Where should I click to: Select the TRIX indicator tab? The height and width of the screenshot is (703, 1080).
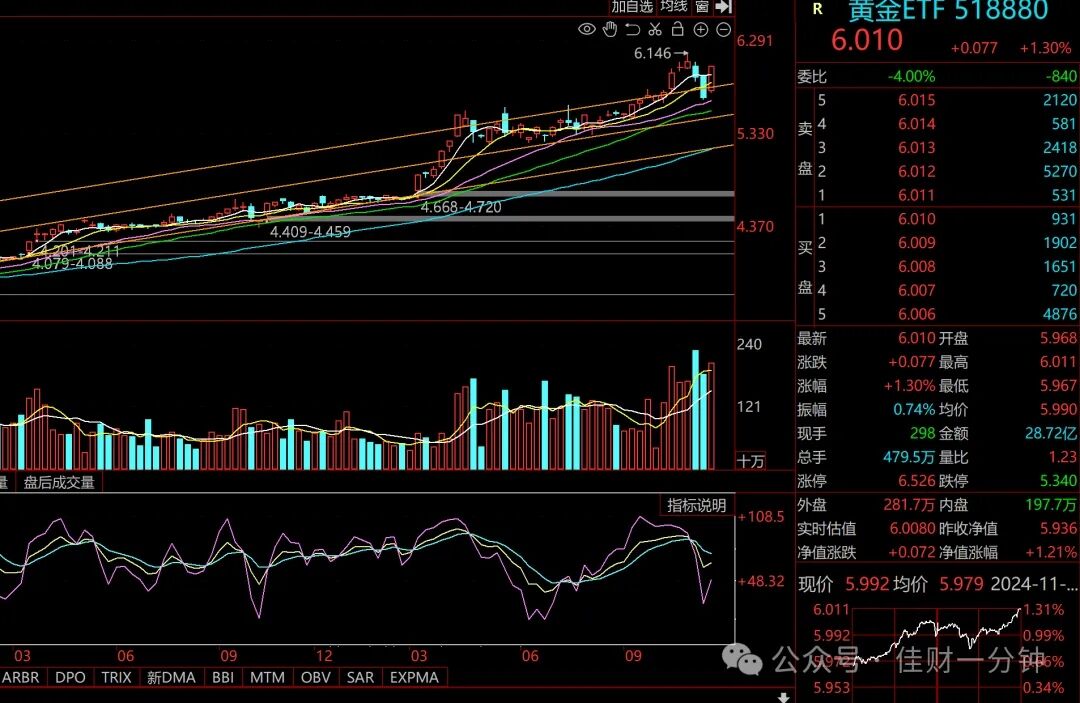pyautogui.click(x=116, y=678)
